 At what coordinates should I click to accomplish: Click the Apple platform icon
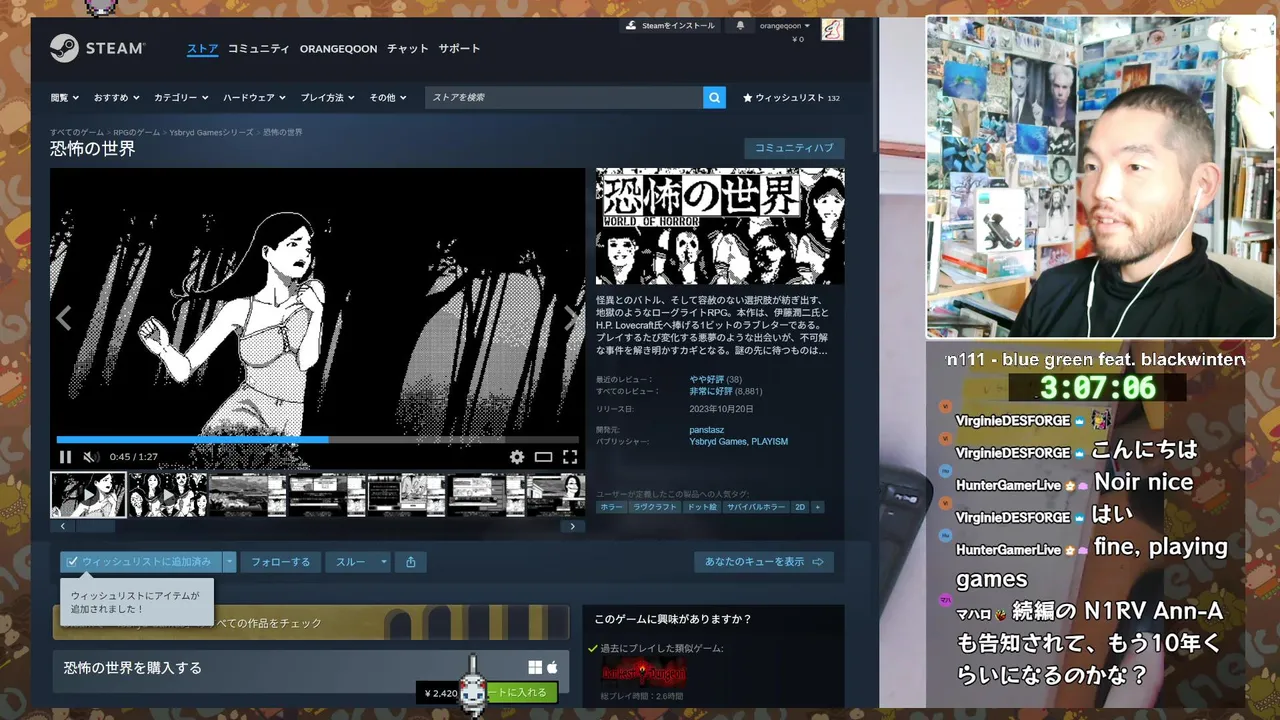(x=552, y=667)
